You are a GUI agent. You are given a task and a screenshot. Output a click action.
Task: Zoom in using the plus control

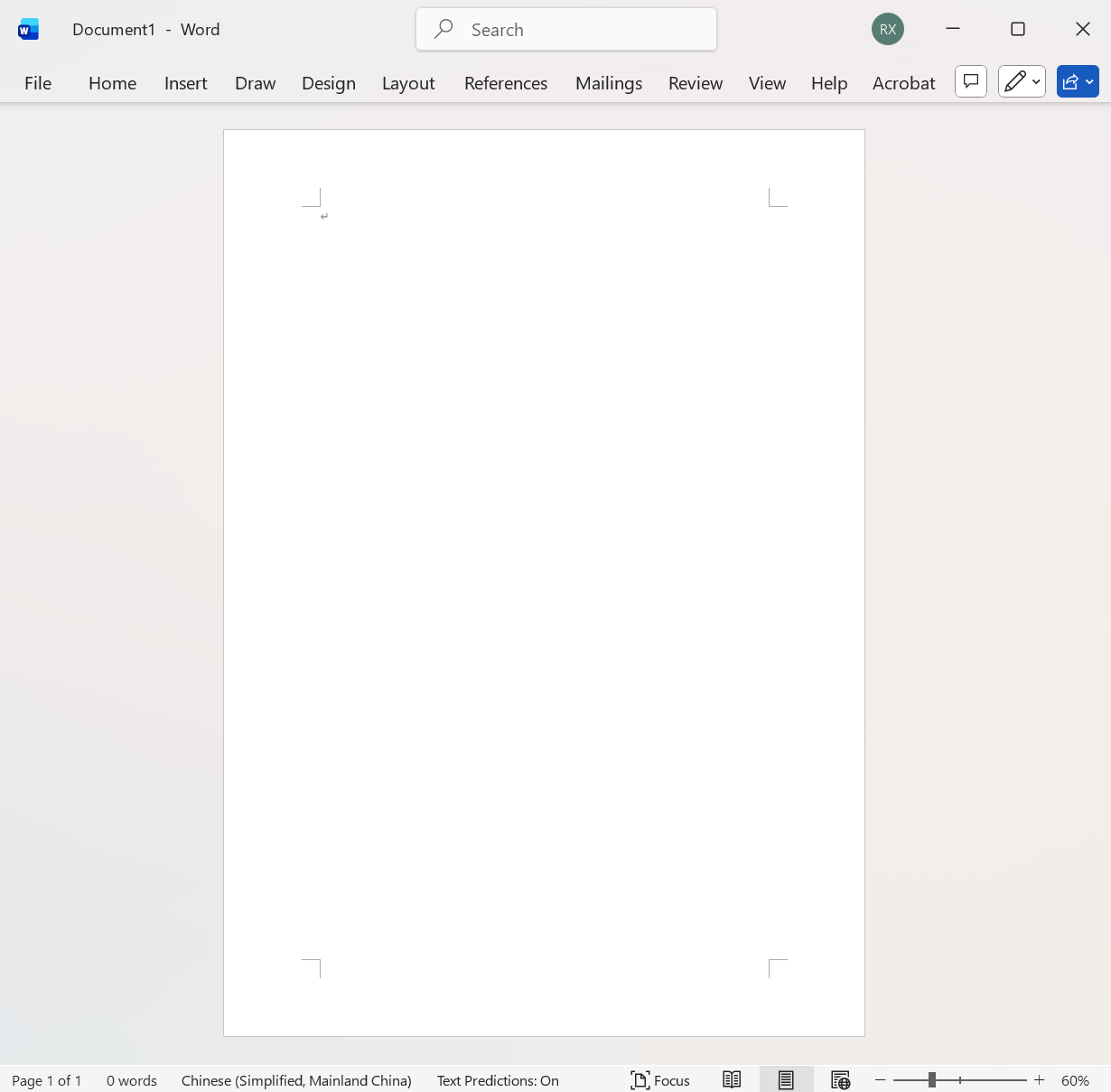(x=1039, y=1079)
